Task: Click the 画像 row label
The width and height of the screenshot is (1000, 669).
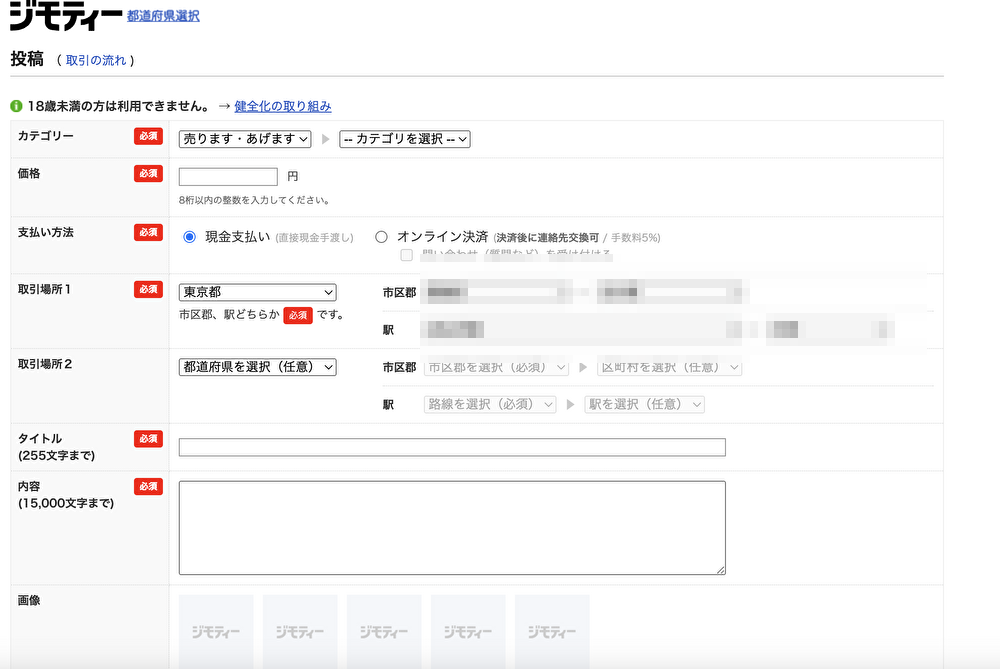Action: (29, 600)
